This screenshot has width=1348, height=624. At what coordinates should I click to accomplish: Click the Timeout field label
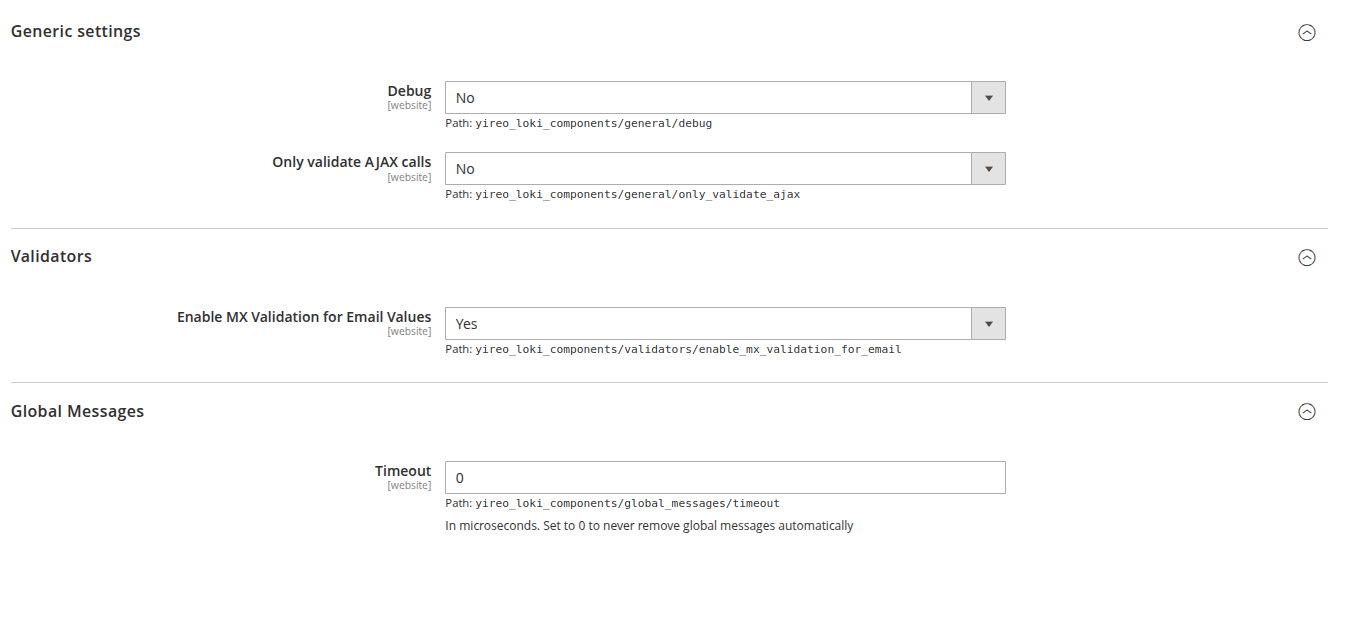click(x=403, y=471)
